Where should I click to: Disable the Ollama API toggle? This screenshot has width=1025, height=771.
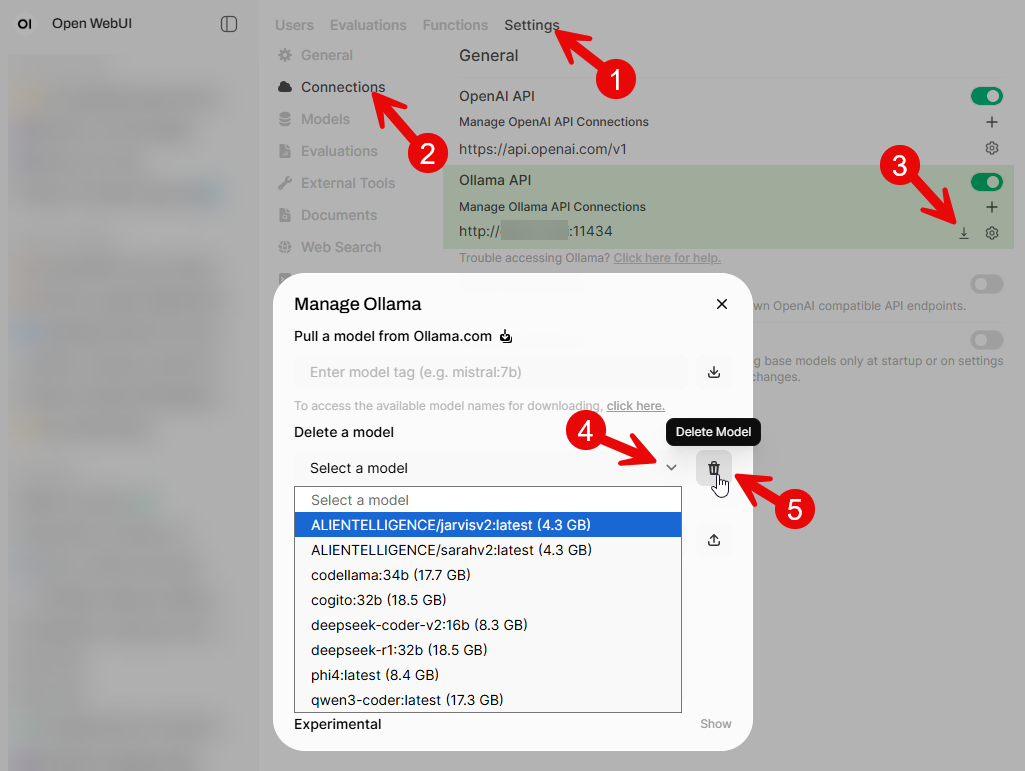pyautogui.click(x=986, y=181)
